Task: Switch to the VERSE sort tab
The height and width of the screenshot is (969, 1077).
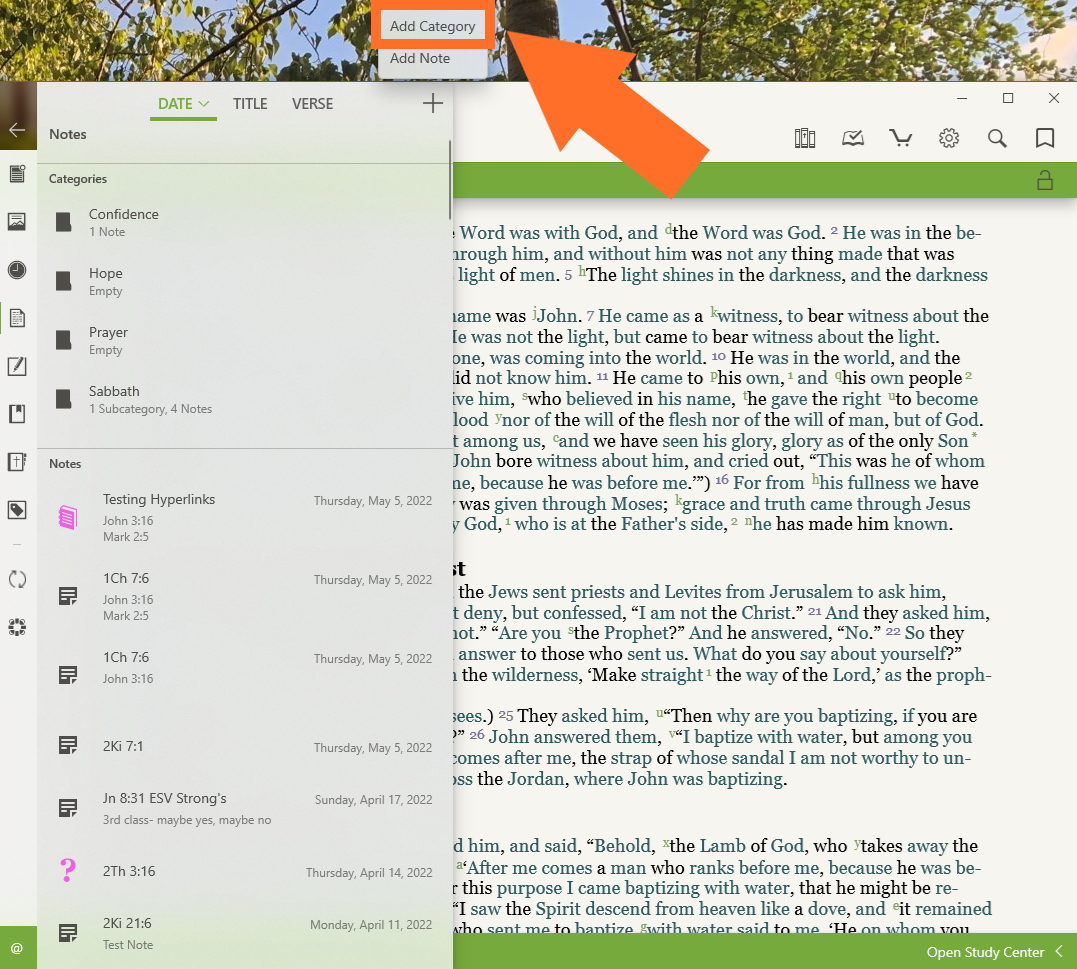Action: click(313, 104)
